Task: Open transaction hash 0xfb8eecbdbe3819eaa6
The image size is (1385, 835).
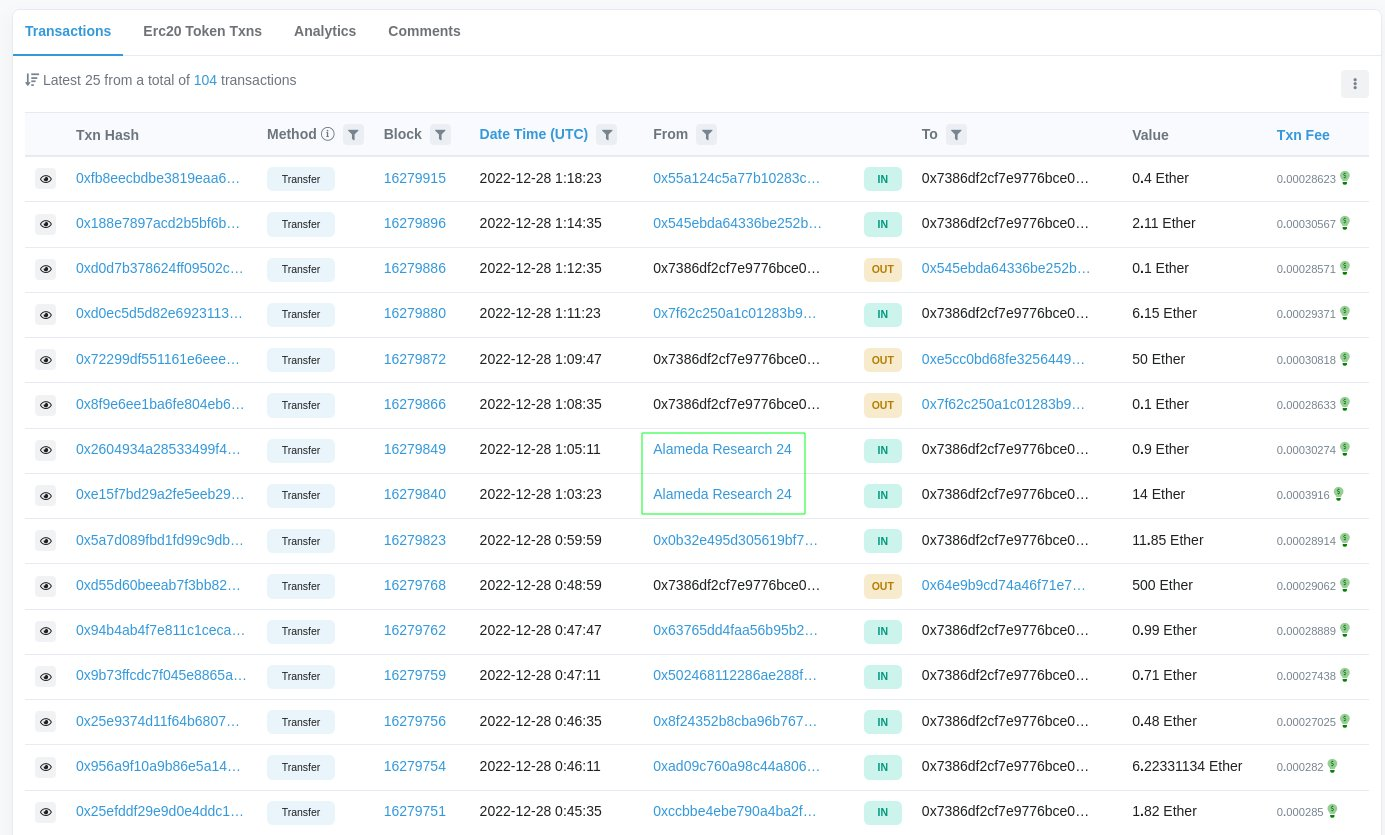Action: click(158, 178)
